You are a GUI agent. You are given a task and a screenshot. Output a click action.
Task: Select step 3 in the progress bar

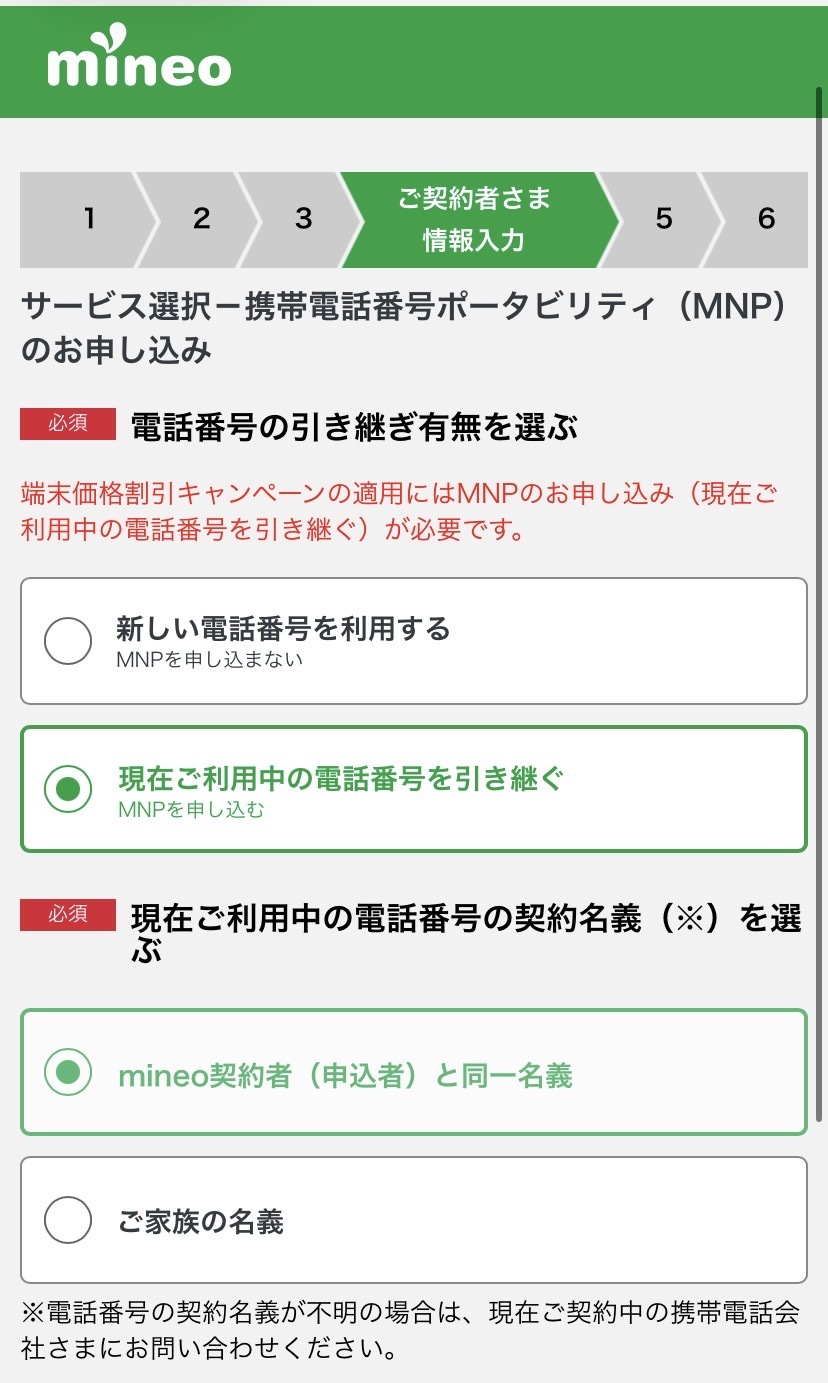click(x=303, y=219)
